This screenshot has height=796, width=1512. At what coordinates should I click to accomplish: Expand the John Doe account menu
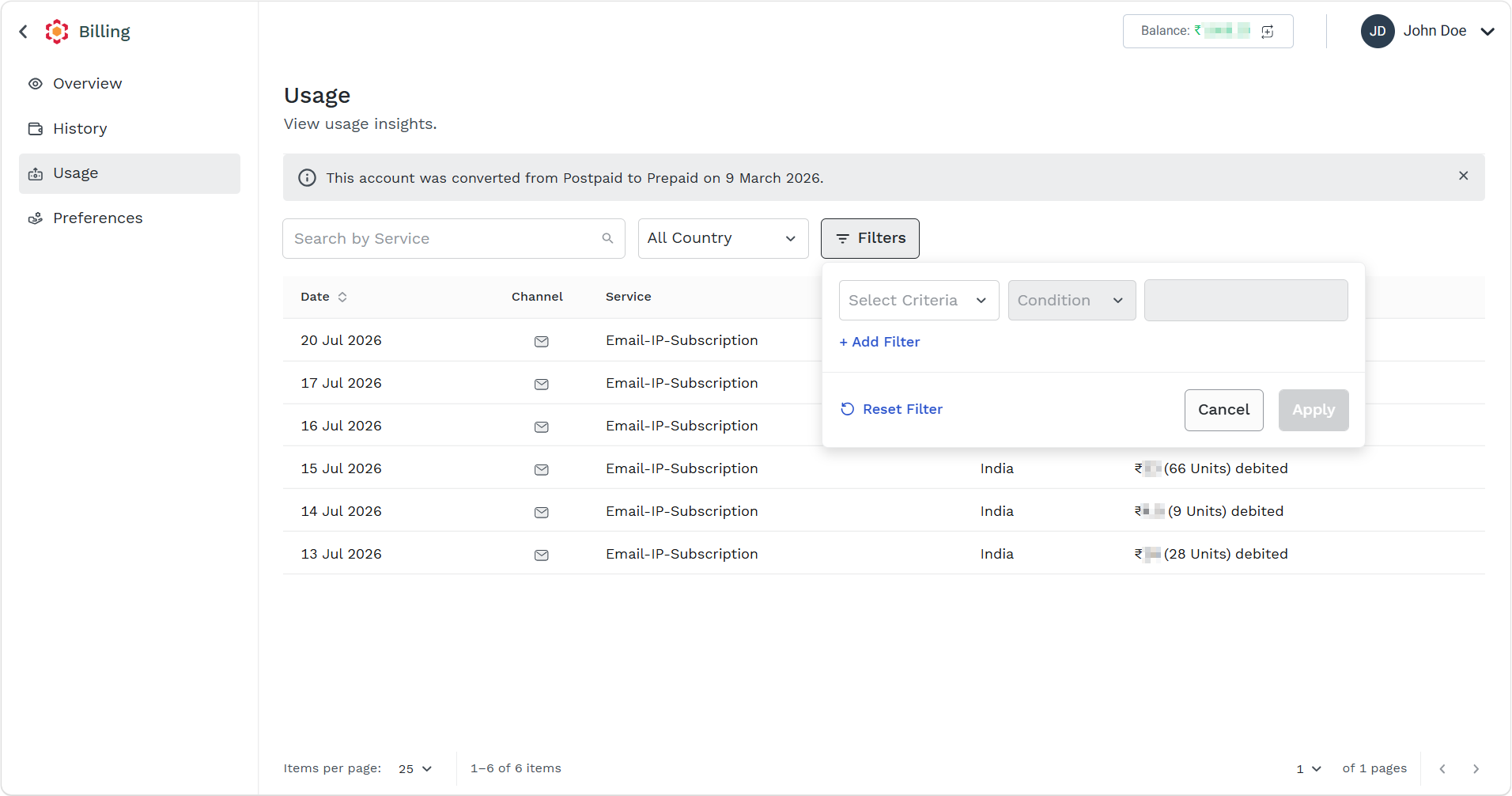click(1487, 32)
